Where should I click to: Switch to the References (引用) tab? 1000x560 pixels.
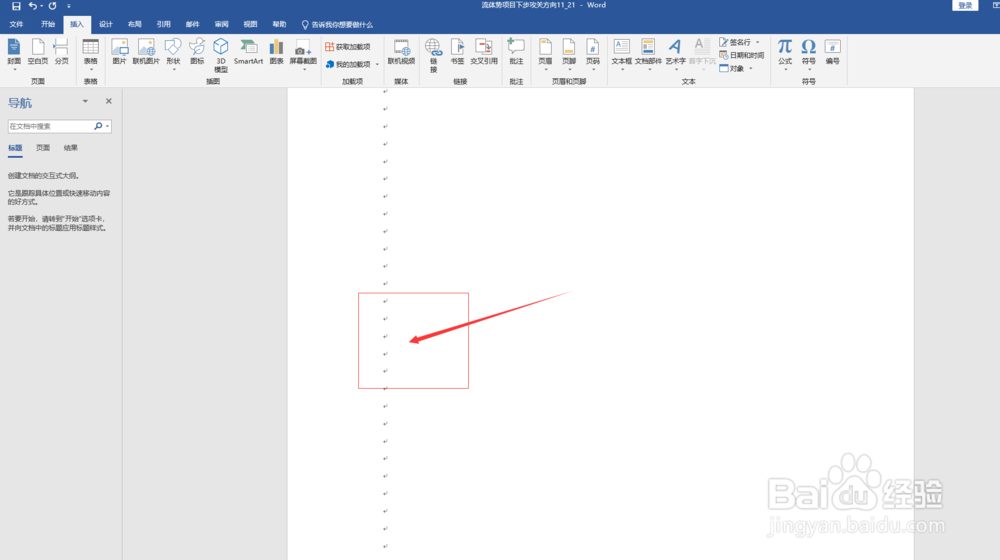(164, 24)
